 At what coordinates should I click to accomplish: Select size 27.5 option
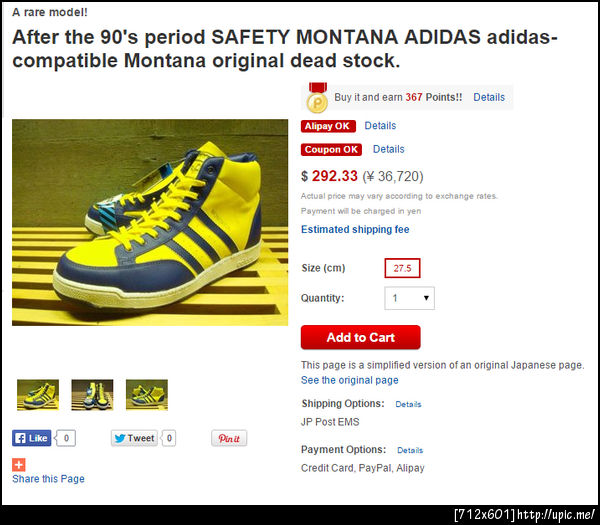pyautogui.click(x=402, y=268)
